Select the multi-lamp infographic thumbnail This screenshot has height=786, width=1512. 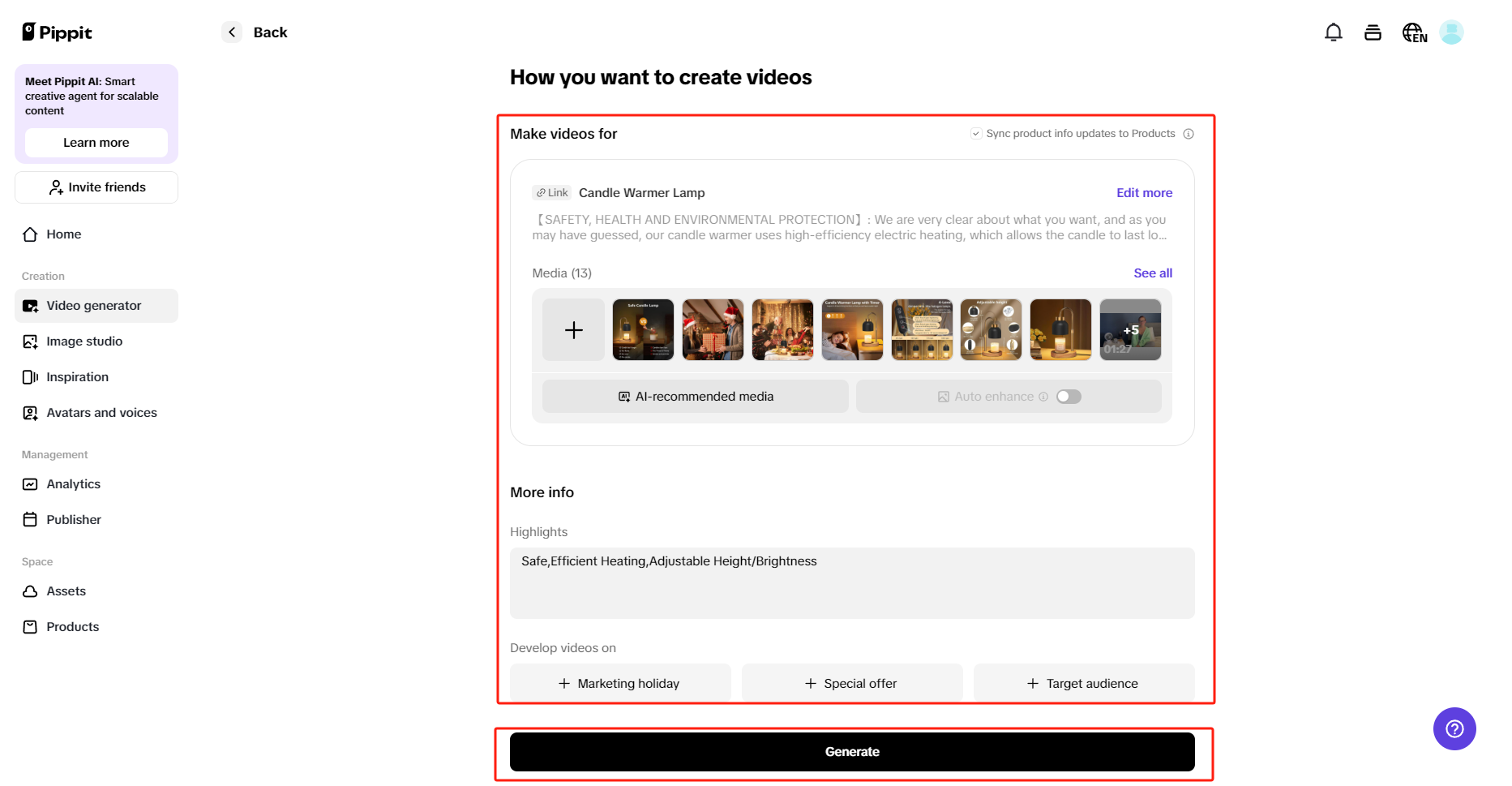click(922, 330)
